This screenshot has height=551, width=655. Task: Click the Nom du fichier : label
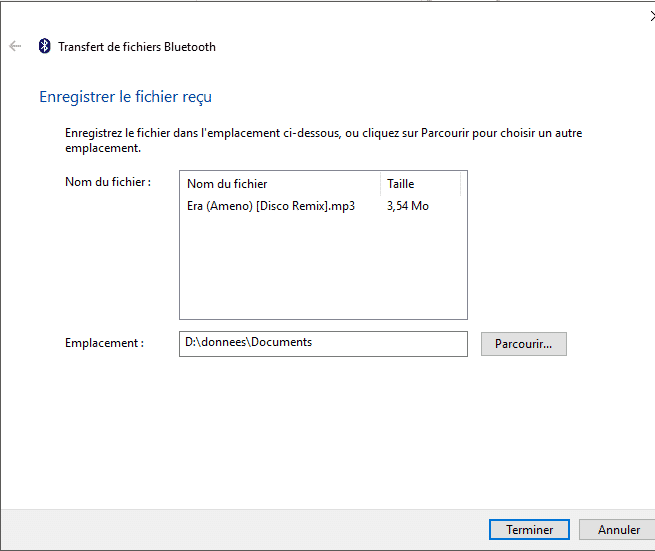(x=108, y=182)
